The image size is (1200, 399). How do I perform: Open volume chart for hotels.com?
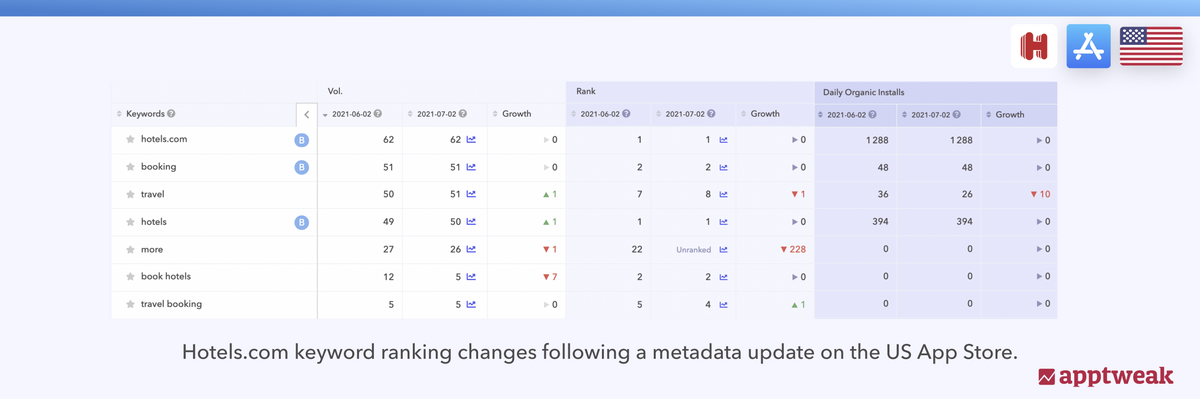(x=470, y=139)
